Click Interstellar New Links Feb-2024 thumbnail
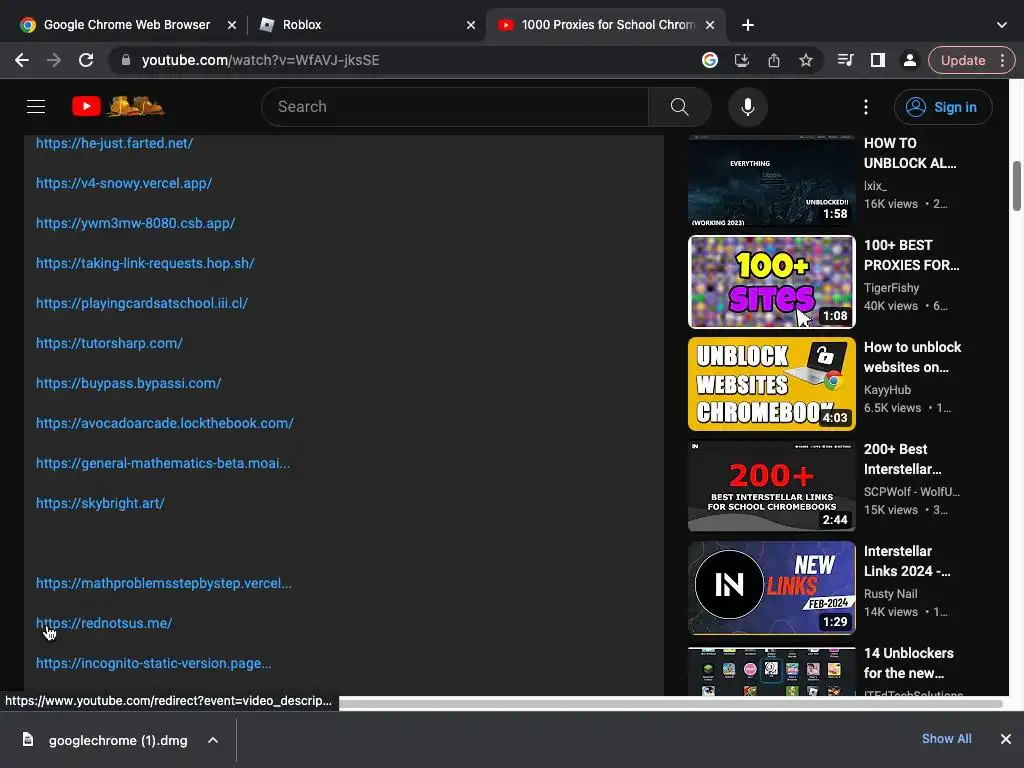The height and width of the screenshot is (768, 1024). click(x=771, y=588)
